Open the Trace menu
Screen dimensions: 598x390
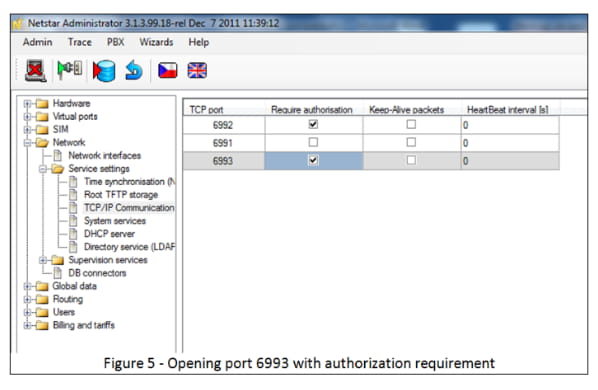[80, 42]
